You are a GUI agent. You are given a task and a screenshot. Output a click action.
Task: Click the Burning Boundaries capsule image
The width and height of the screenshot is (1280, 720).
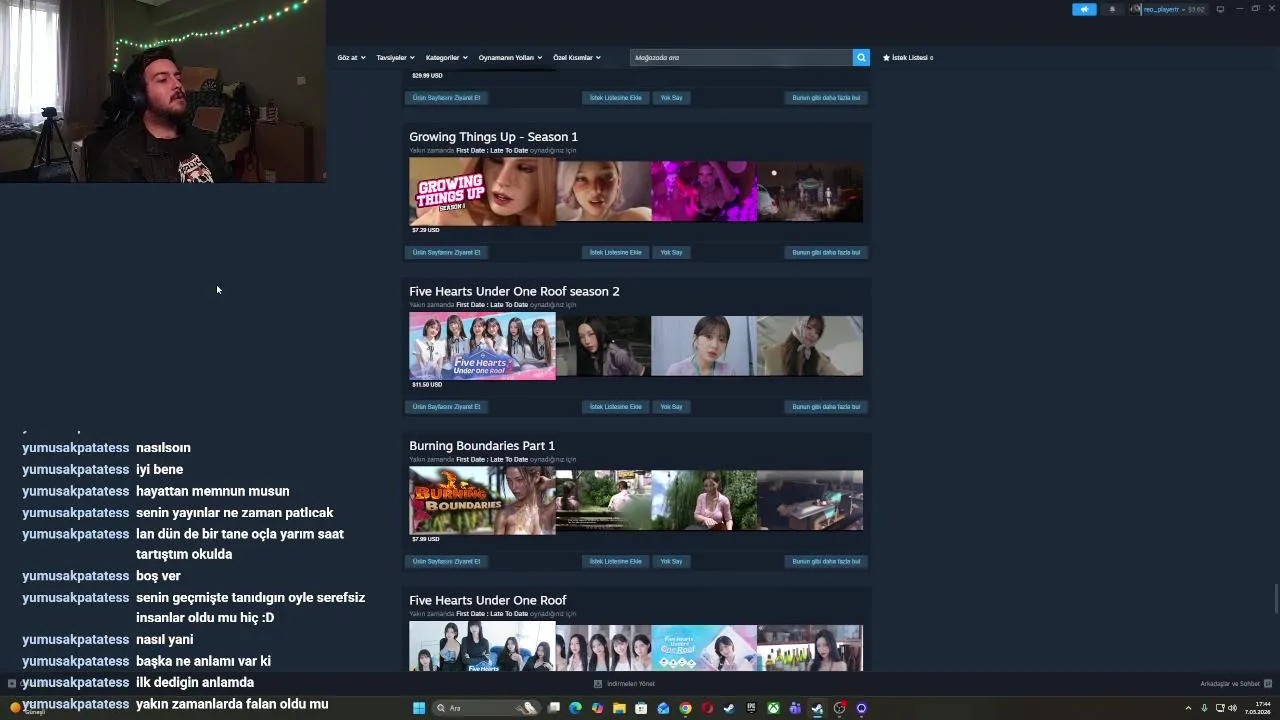[482, 500]
